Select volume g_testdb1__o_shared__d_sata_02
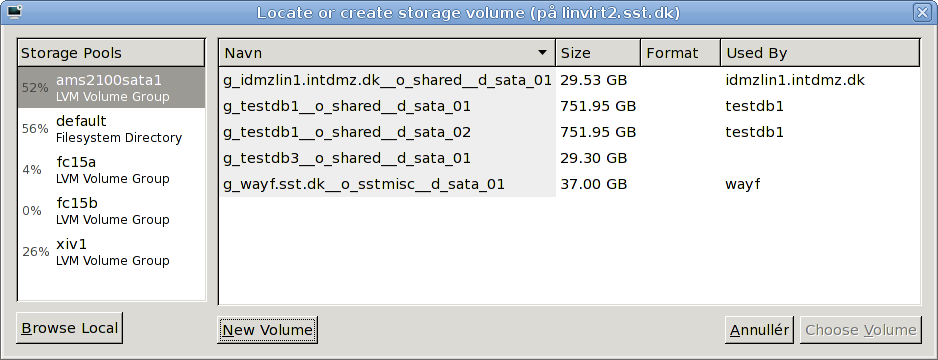 click(x=569, y=132)
